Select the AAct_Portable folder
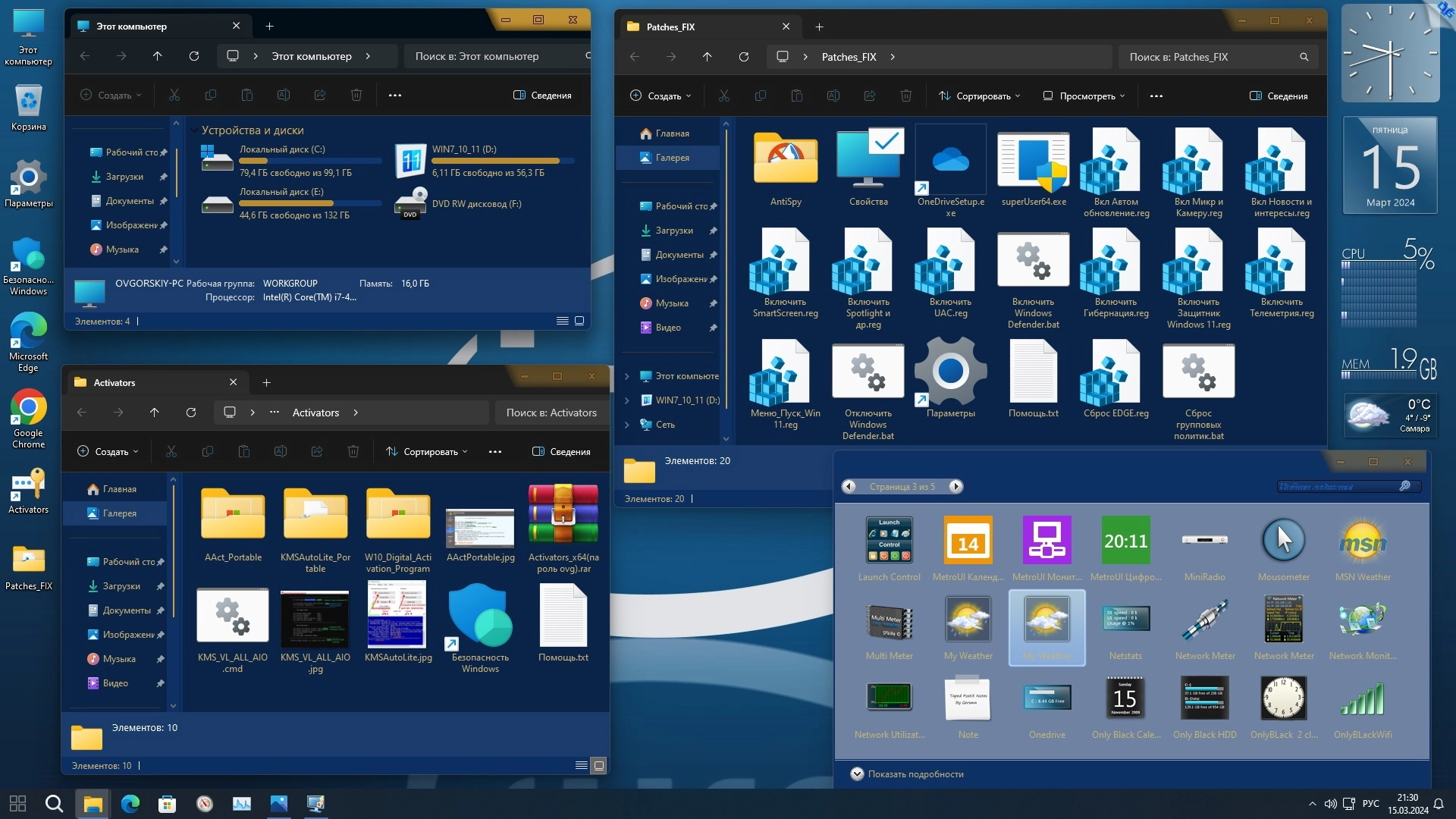This screenshot has width=1456, height=819. point(233,516)
